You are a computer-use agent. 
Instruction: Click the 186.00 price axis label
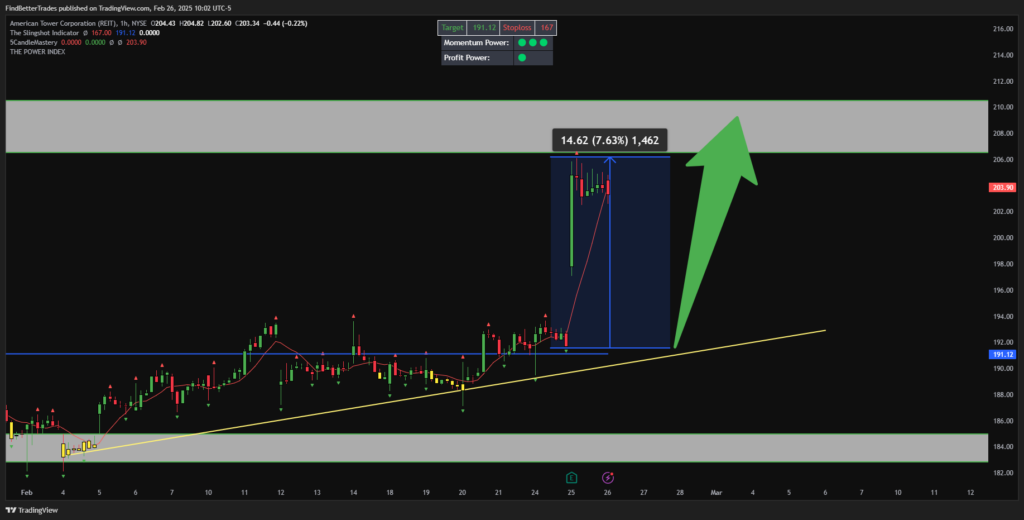pyautogui.click(x=1002, y=421)
